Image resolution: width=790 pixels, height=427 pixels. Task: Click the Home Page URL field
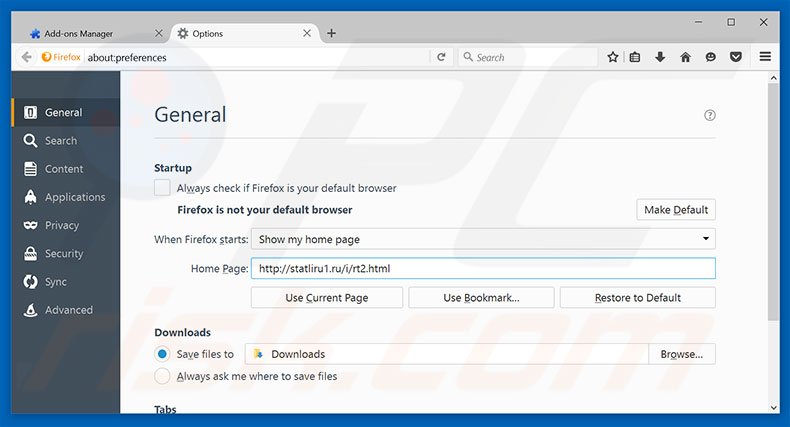click(483, 268)
